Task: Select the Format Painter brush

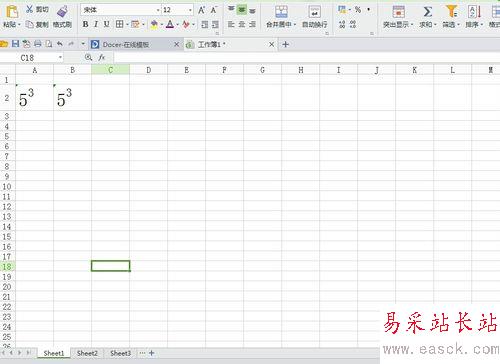Action: [62, 12]
